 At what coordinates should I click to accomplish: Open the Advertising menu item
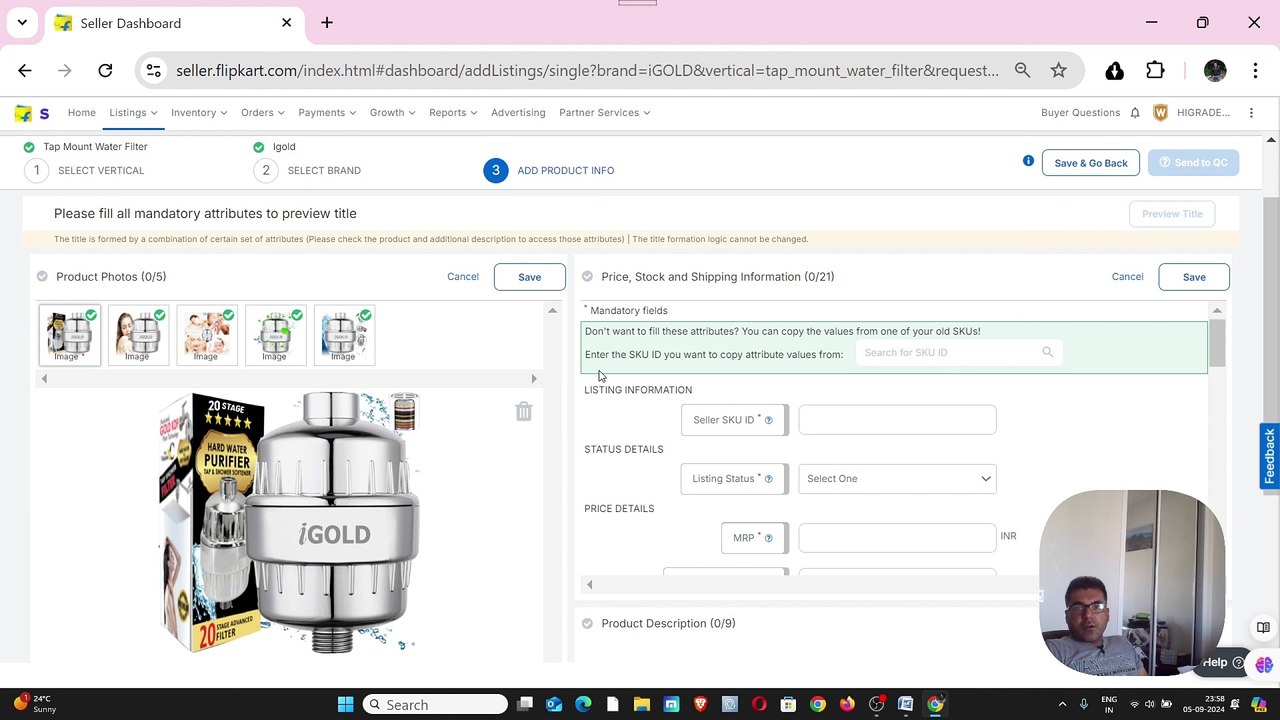pos(518,113)
